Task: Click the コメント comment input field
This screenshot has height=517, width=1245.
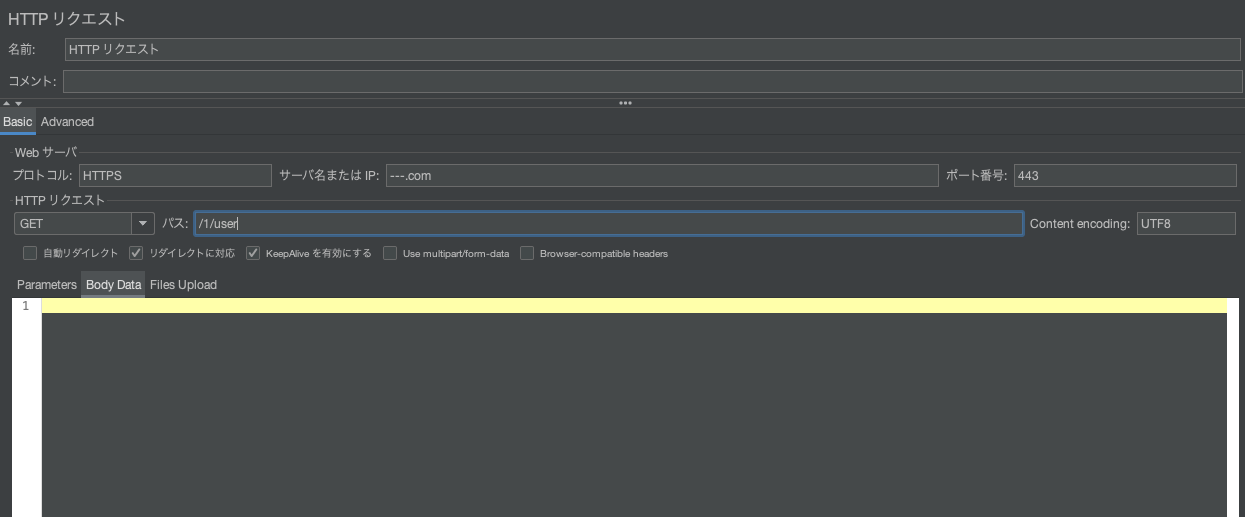Action: tap(653, 81)
